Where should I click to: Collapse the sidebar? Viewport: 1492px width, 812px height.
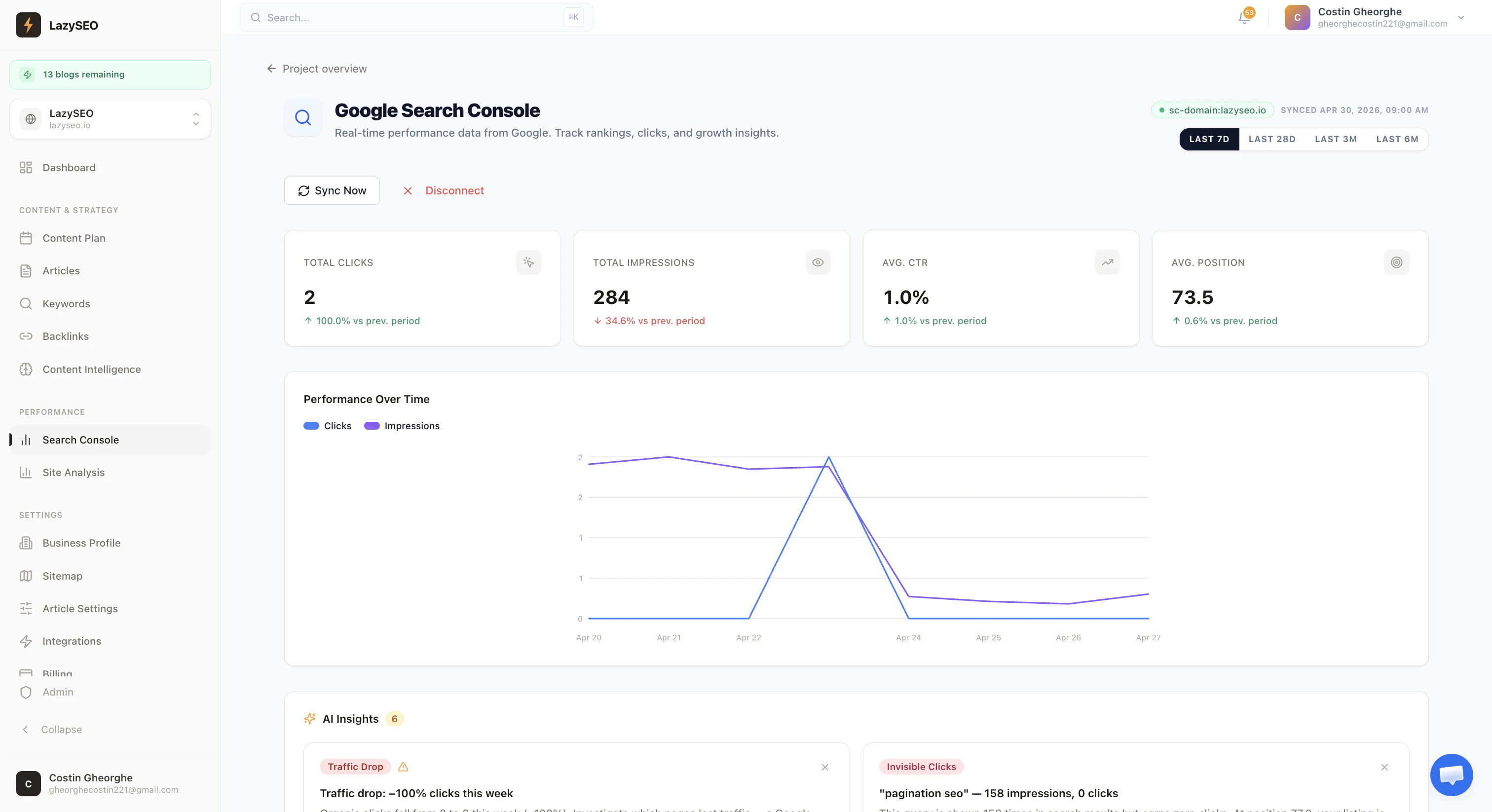click(x=51, y=729)
